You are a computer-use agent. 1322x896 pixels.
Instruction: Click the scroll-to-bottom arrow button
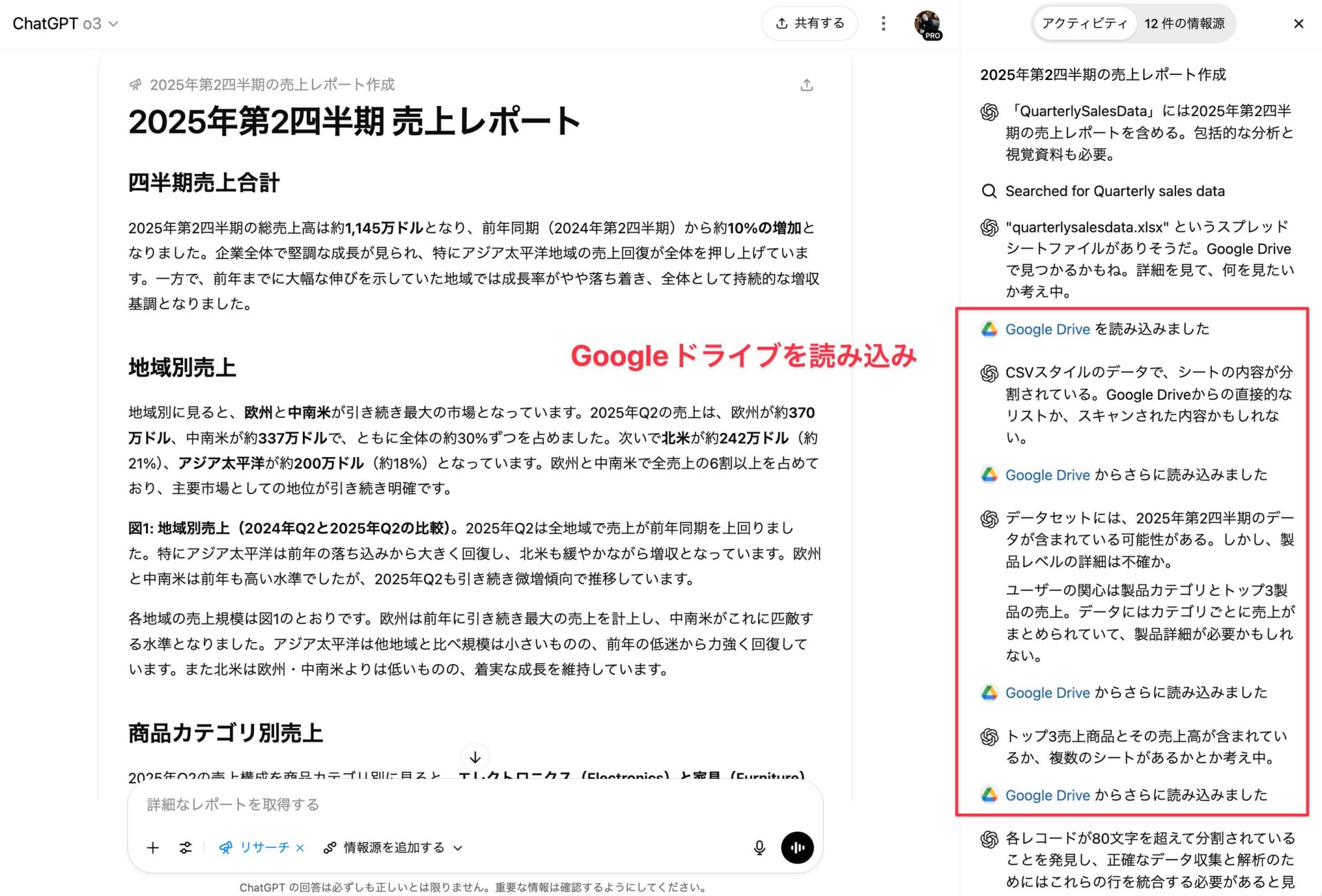click(475, 758)
